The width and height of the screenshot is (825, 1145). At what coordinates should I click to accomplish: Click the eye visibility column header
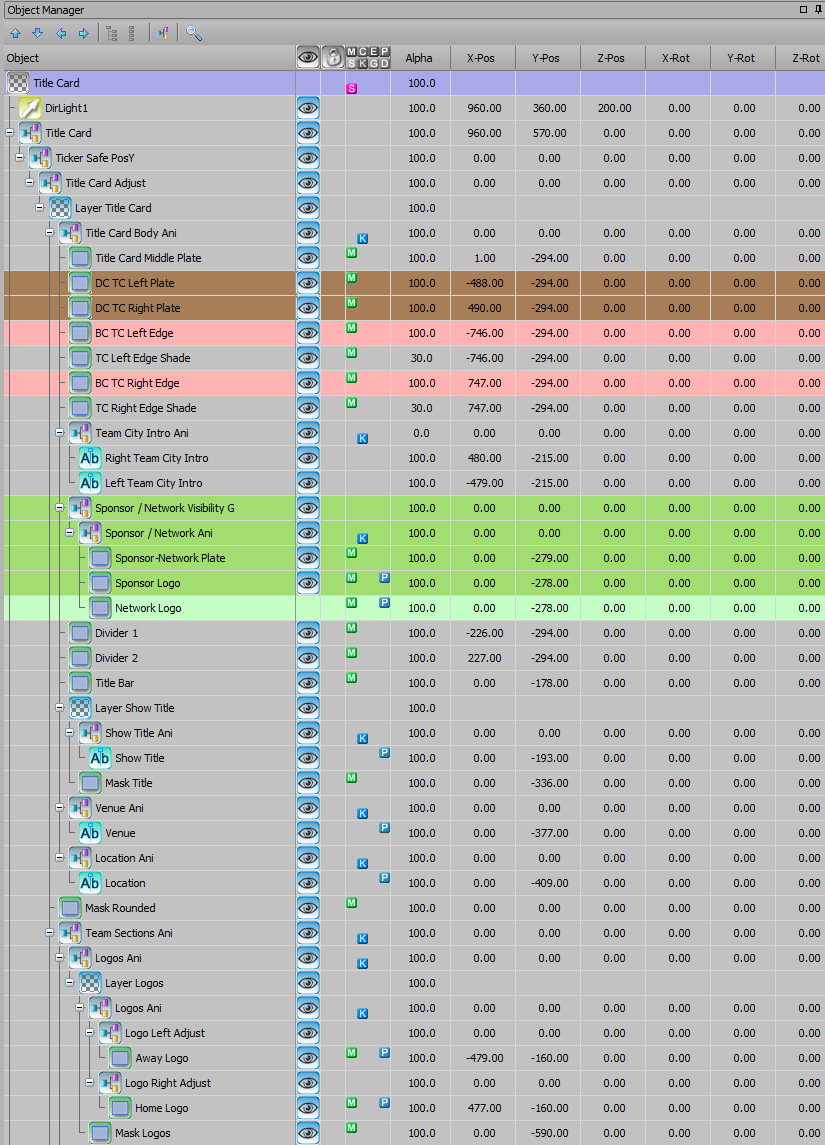308,58
